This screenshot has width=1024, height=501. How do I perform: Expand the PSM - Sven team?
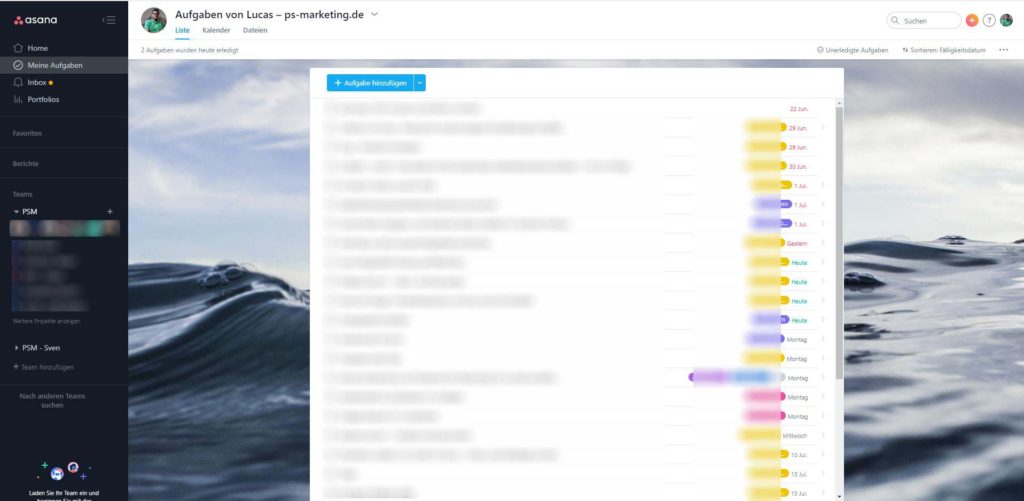point(16,348)
